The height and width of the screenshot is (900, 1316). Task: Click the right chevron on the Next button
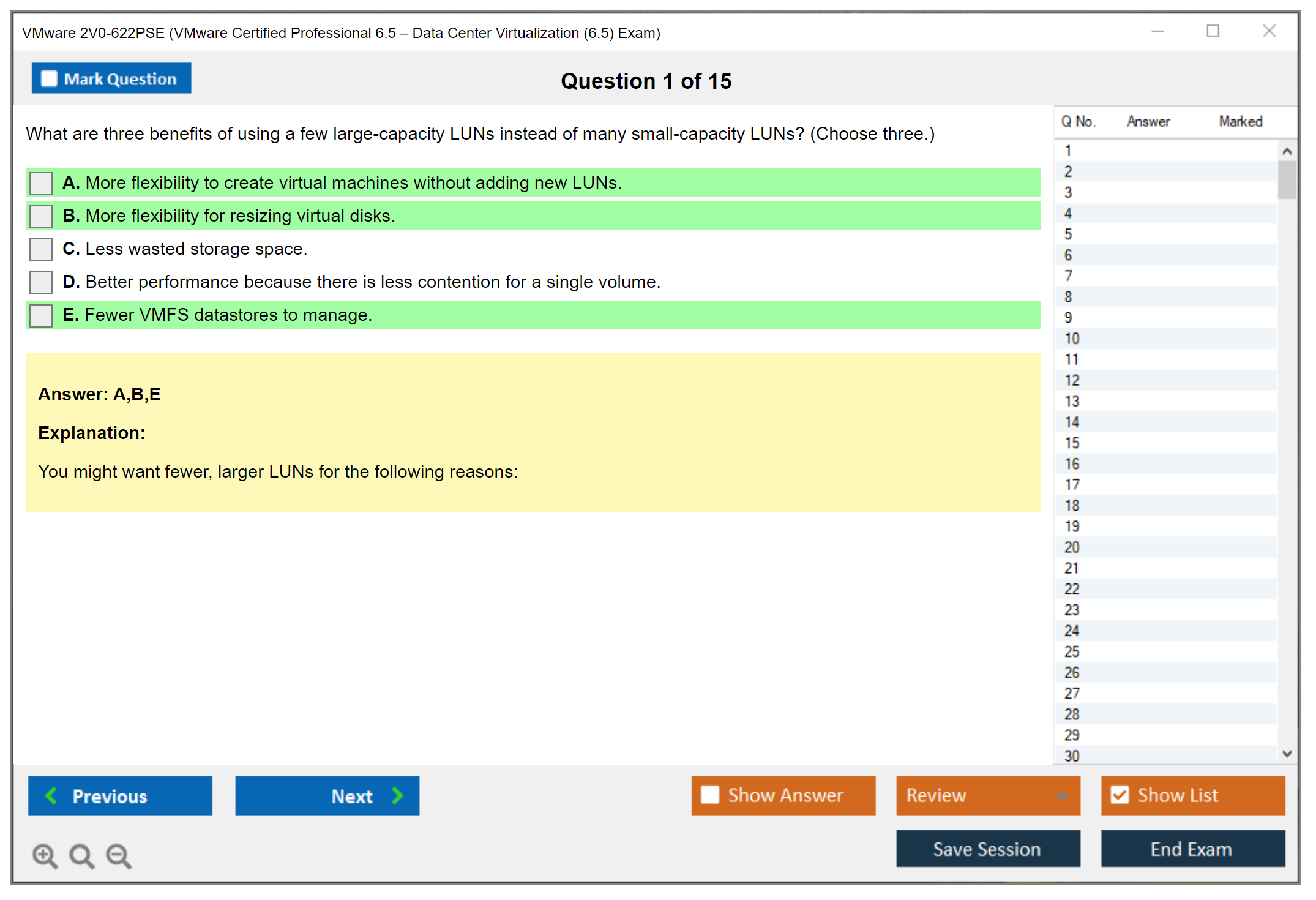pyautogui.click(x=397, y=795)
